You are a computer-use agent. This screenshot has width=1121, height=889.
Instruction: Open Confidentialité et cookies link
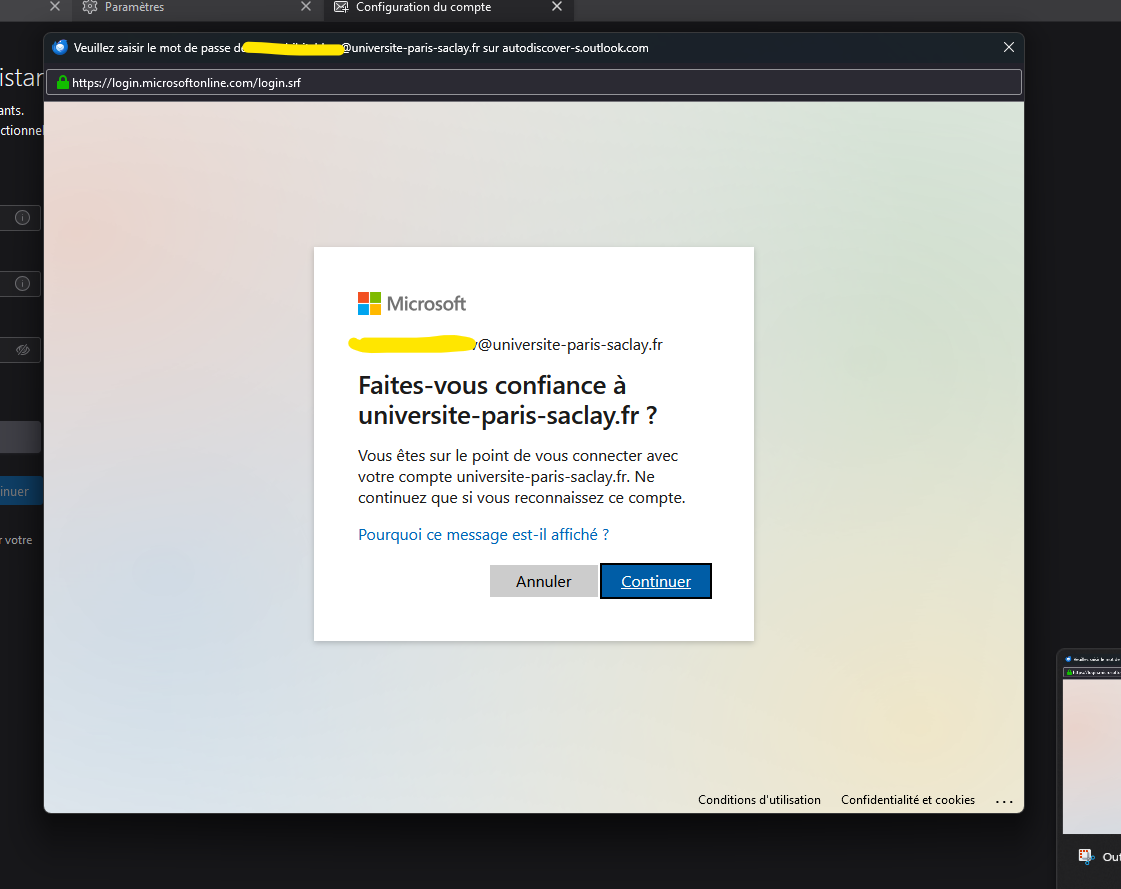[x=908, y=800]
